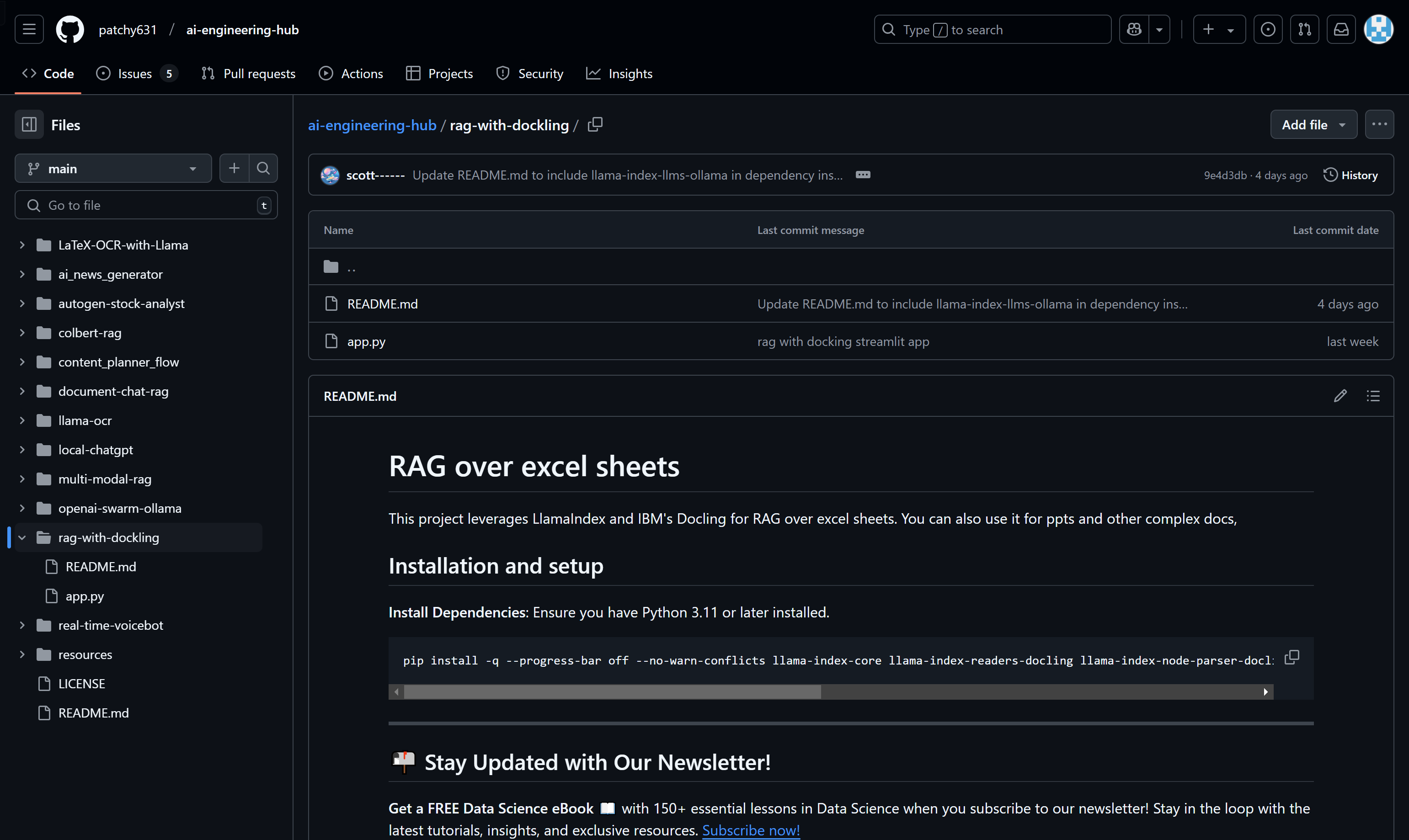Screen dimensions: 1409x840
Task: Click the search-files magnifier in sidebar
Action: coord(263,168)
